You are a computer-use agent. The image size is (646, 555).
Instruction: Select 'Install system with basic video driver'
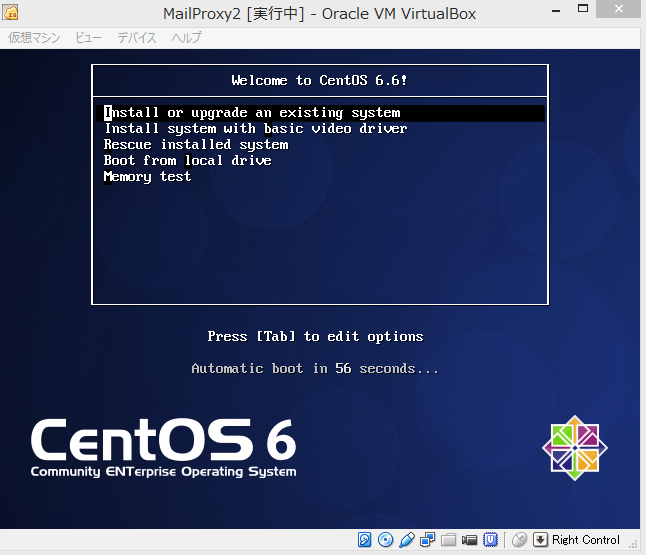click(x=255, y=129)
